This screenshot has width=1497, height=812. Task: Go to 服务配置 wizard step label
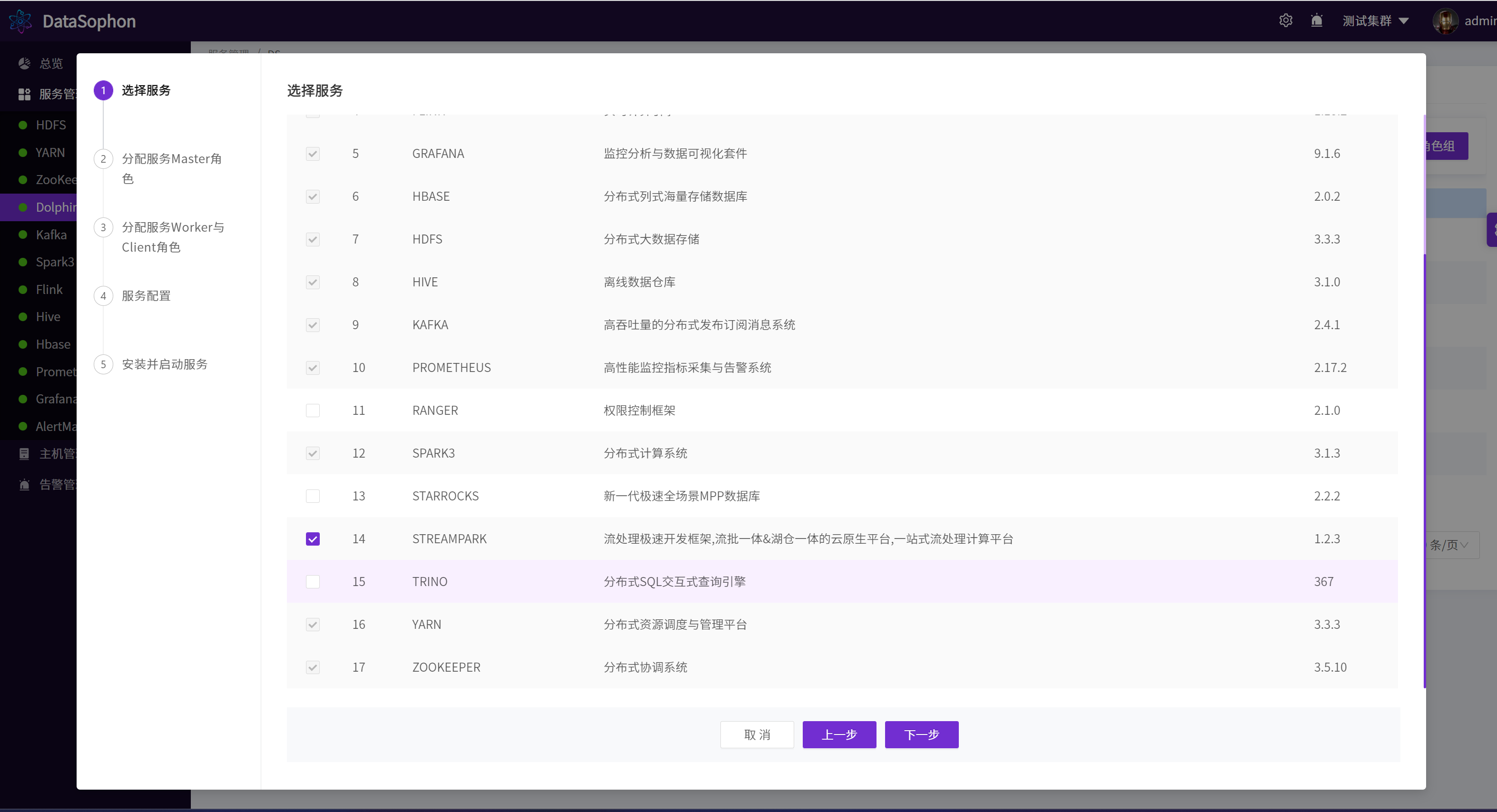coord(146,296)
